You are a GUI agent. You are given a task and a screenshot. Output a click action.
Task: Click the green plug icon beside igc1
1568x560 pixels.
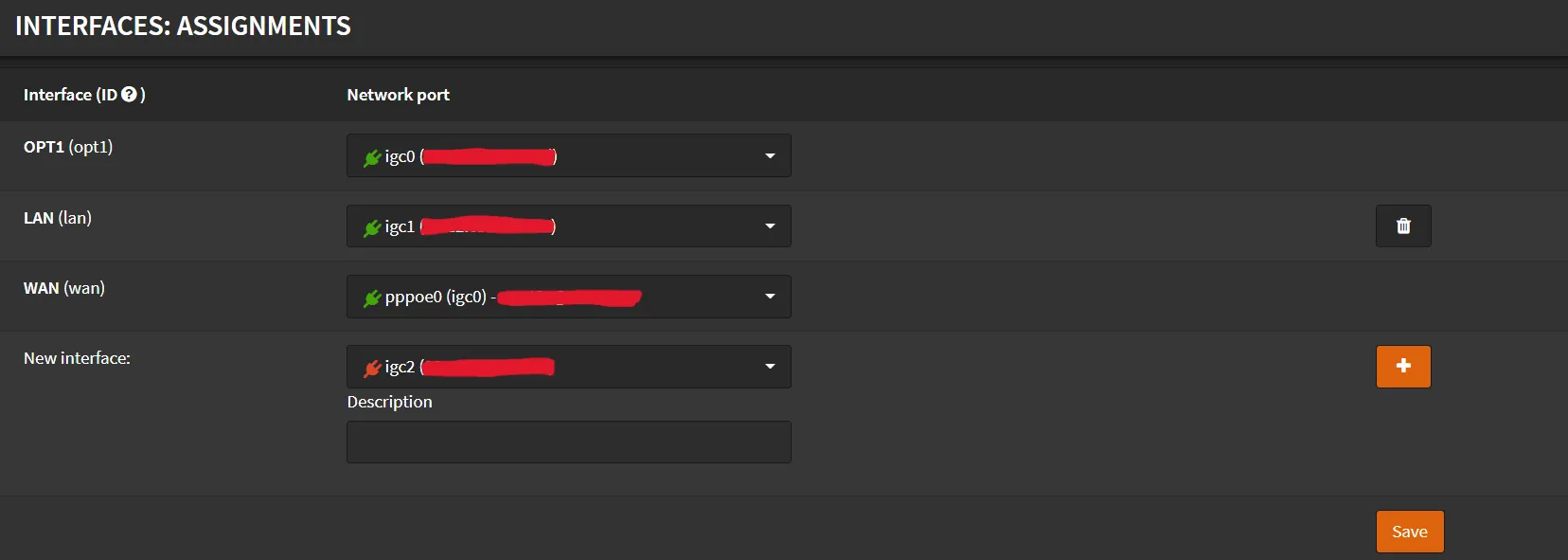point(372,227)
